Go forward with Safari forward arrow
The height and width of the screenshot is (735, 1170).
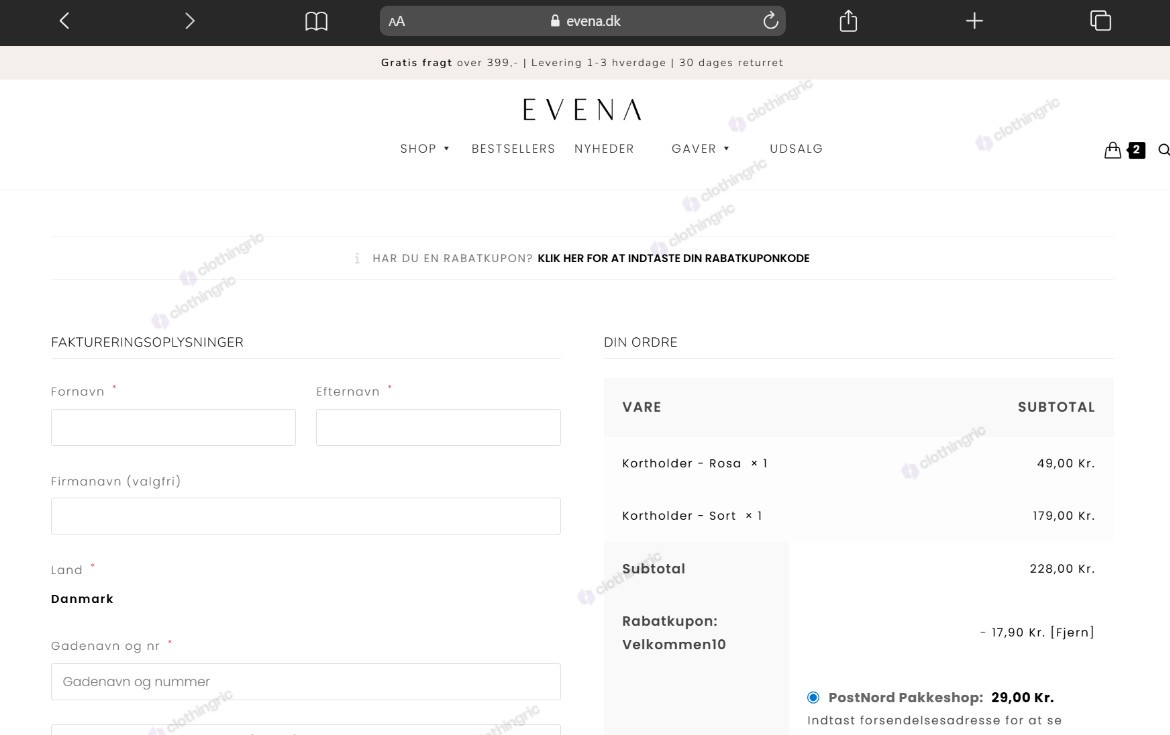click(x=190, y=21)
